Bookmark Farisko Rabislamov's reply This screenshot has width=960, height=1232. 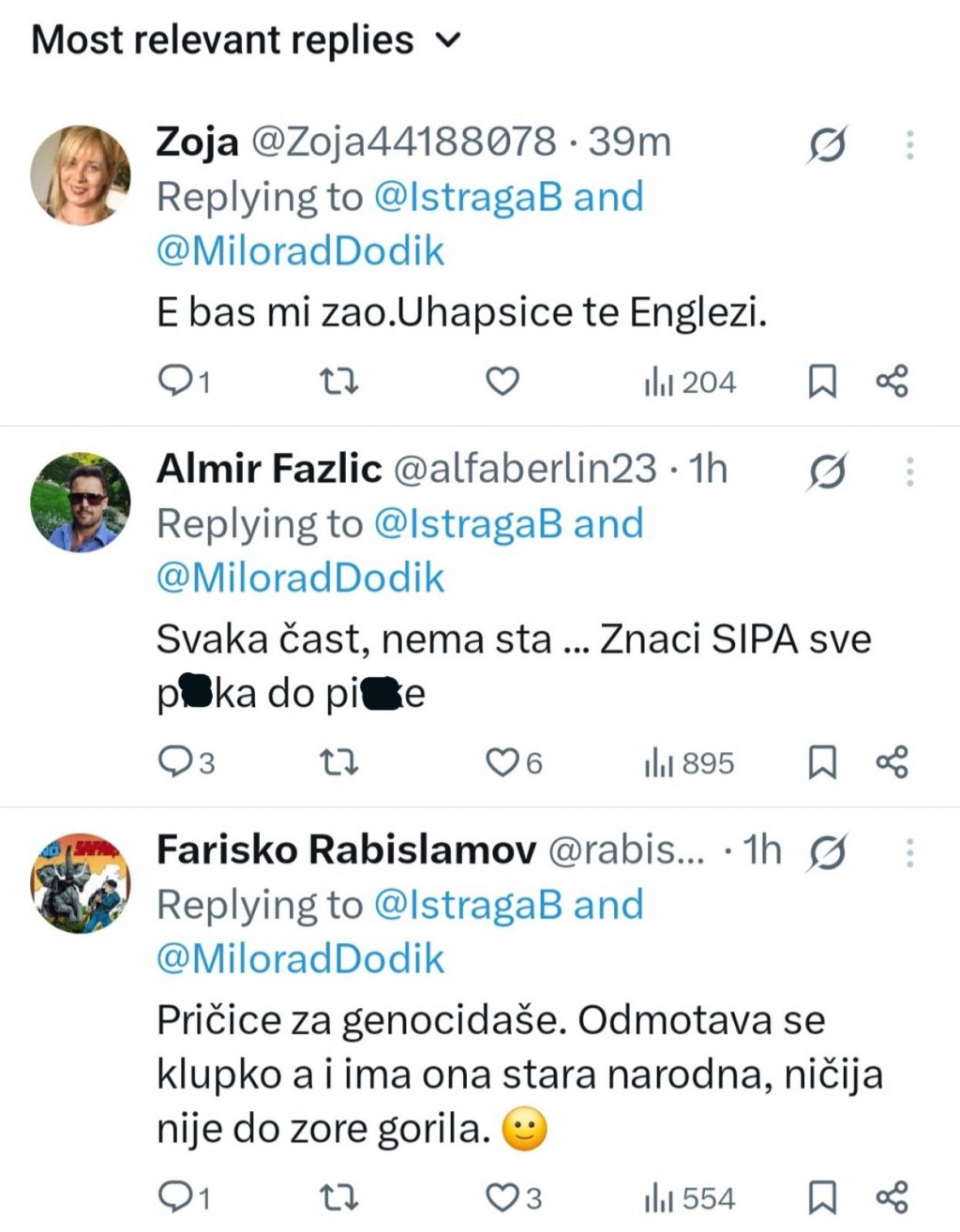coord(822,1198)
